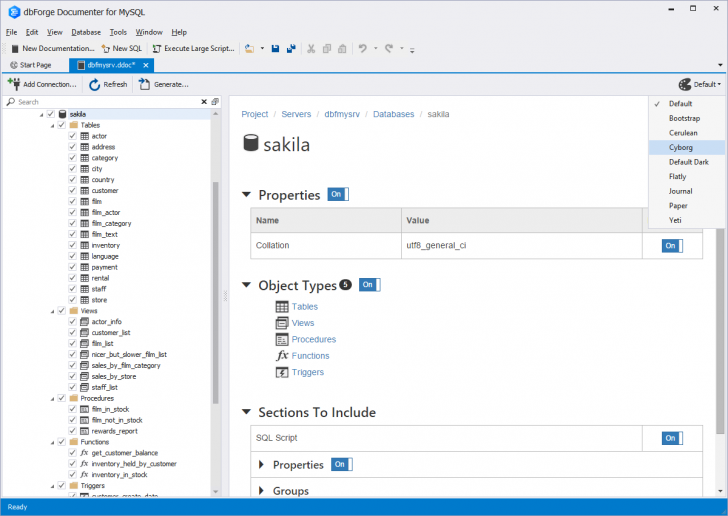Screen dimensions: 728x516
Task: Click the Databases breadcrumb link
Action: tap(393, 114)
